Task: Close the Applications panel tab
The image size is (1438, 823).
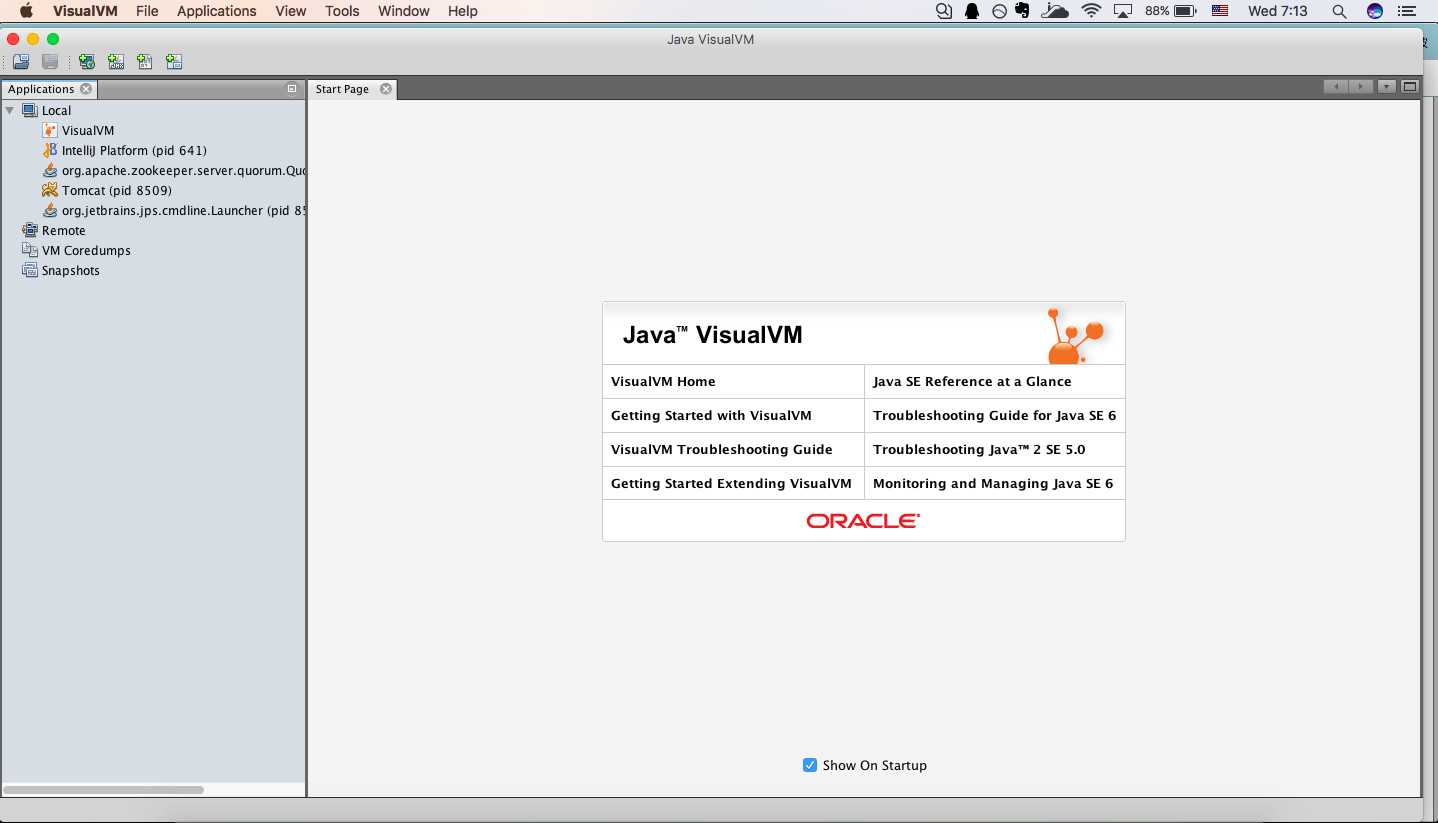Action: (86, 89)
